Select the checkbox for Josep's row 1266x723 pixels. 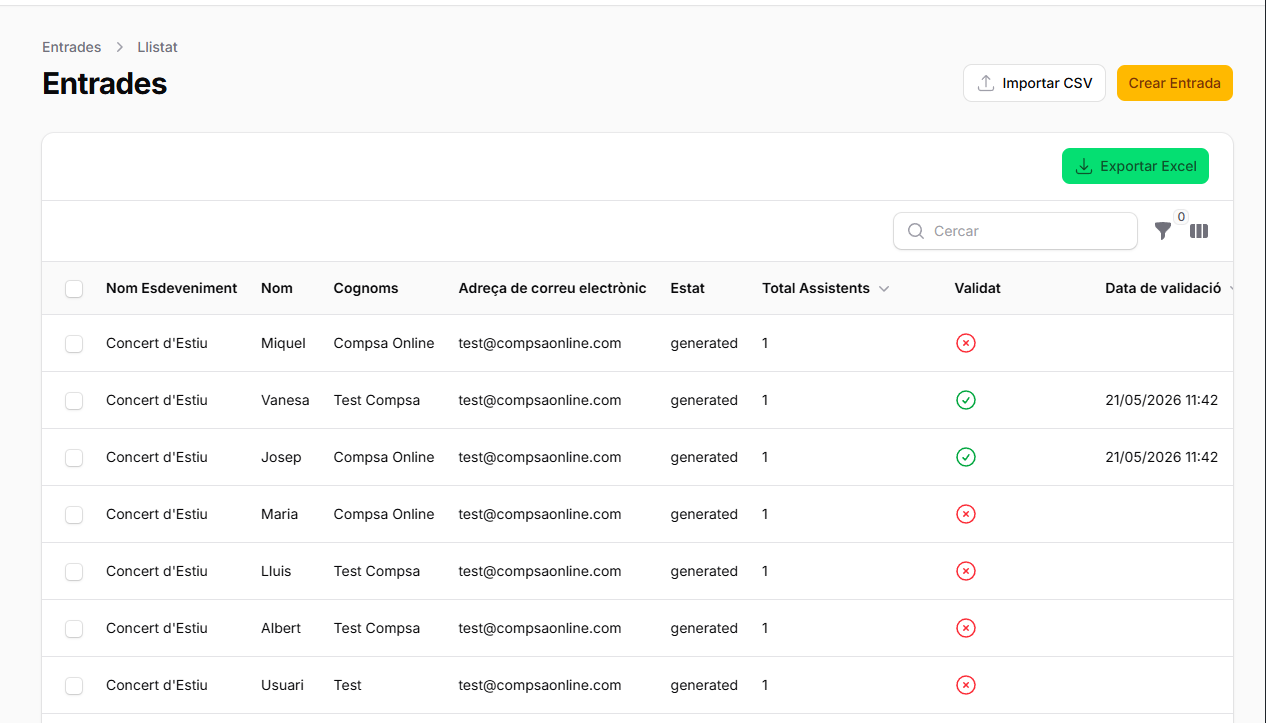[x=74, y=458]
